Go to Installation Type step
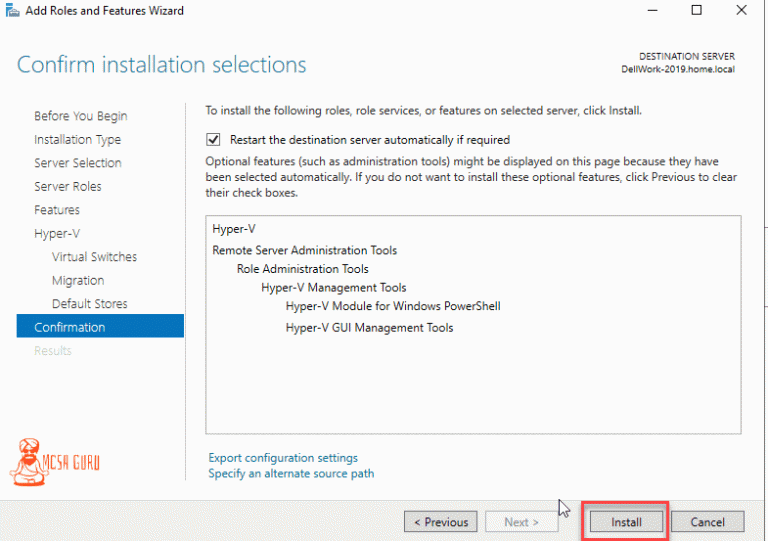 pos(77,140)
